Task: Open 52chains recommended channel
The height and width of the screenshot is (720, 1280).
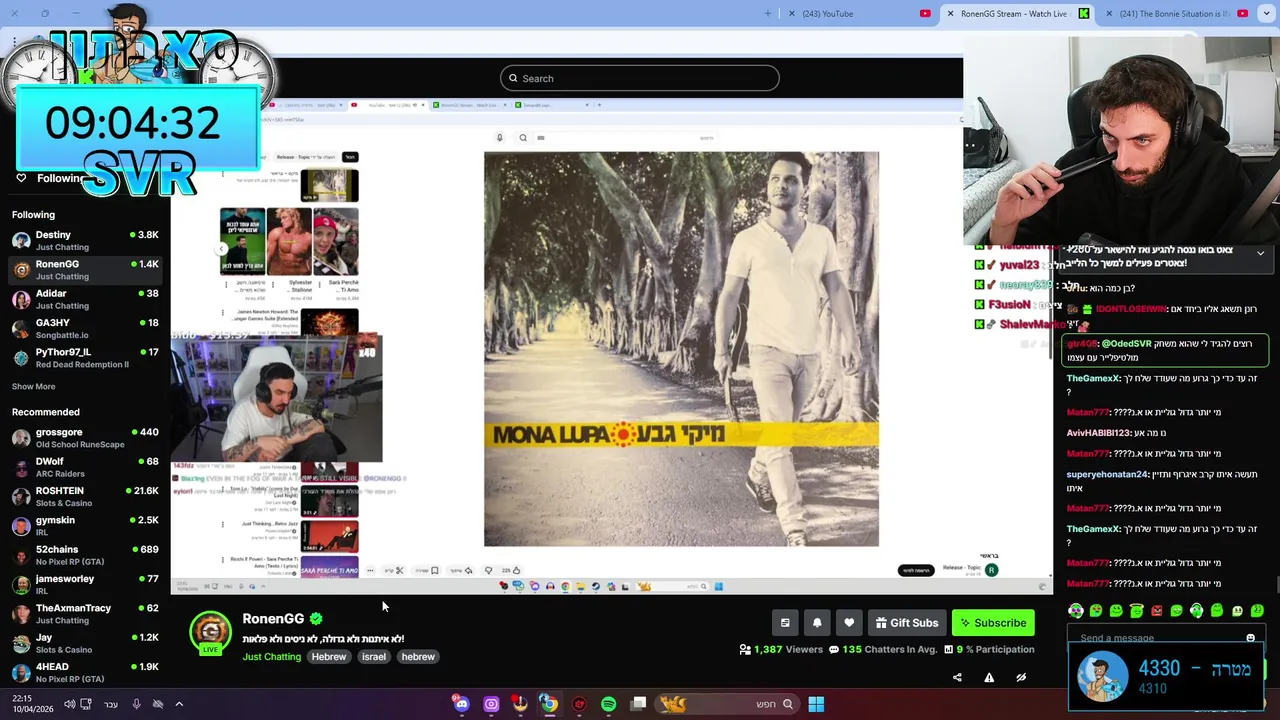Action: [85, 555]
